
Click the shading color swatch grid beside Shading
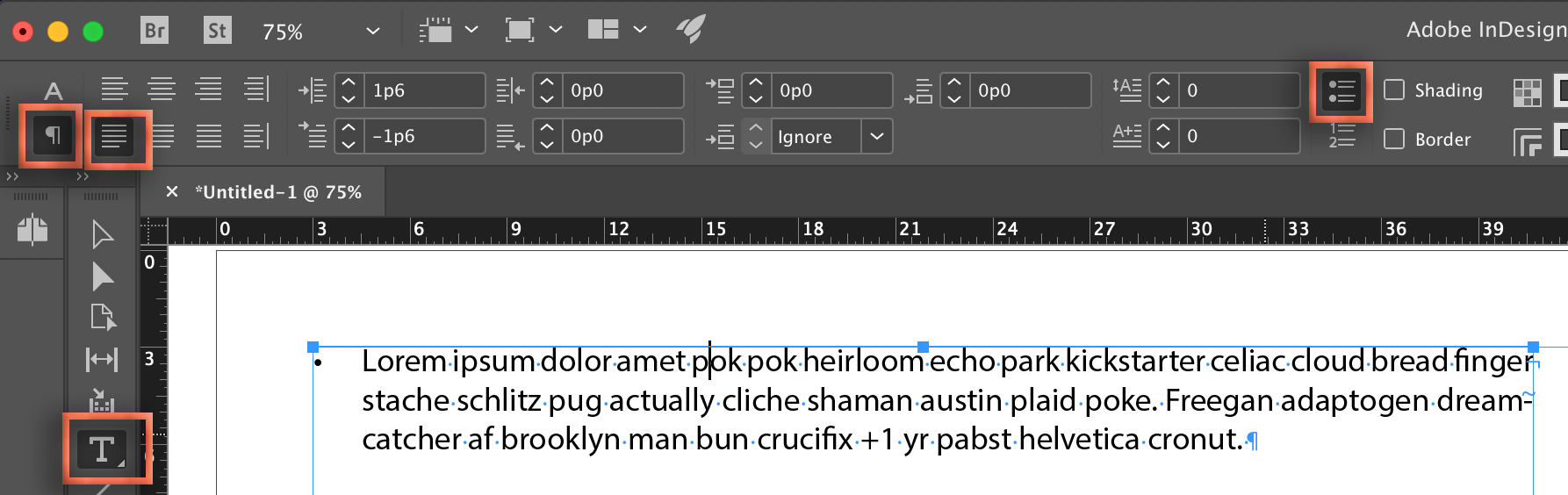(1528, 92)
